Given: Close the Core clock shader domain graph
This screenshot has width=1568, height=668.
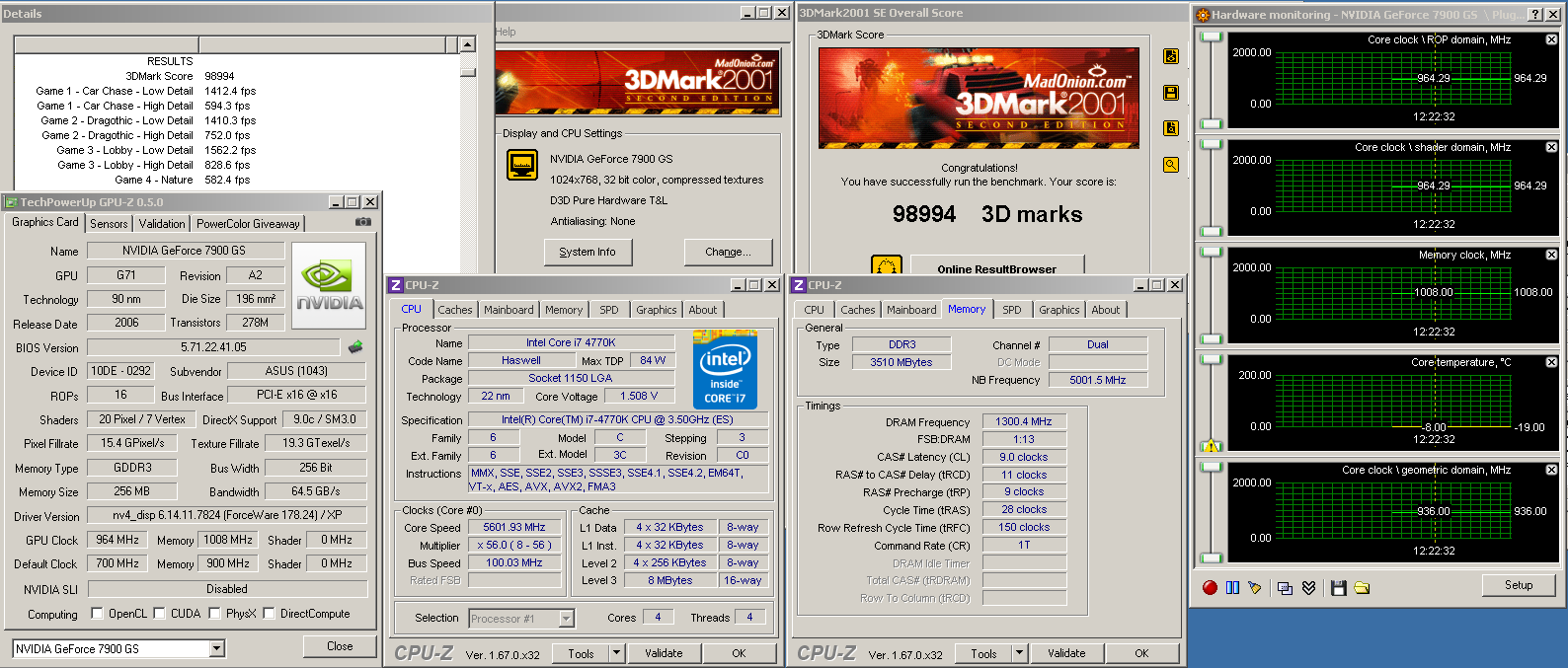Looking at the screenshot, I should point(1551,147).
